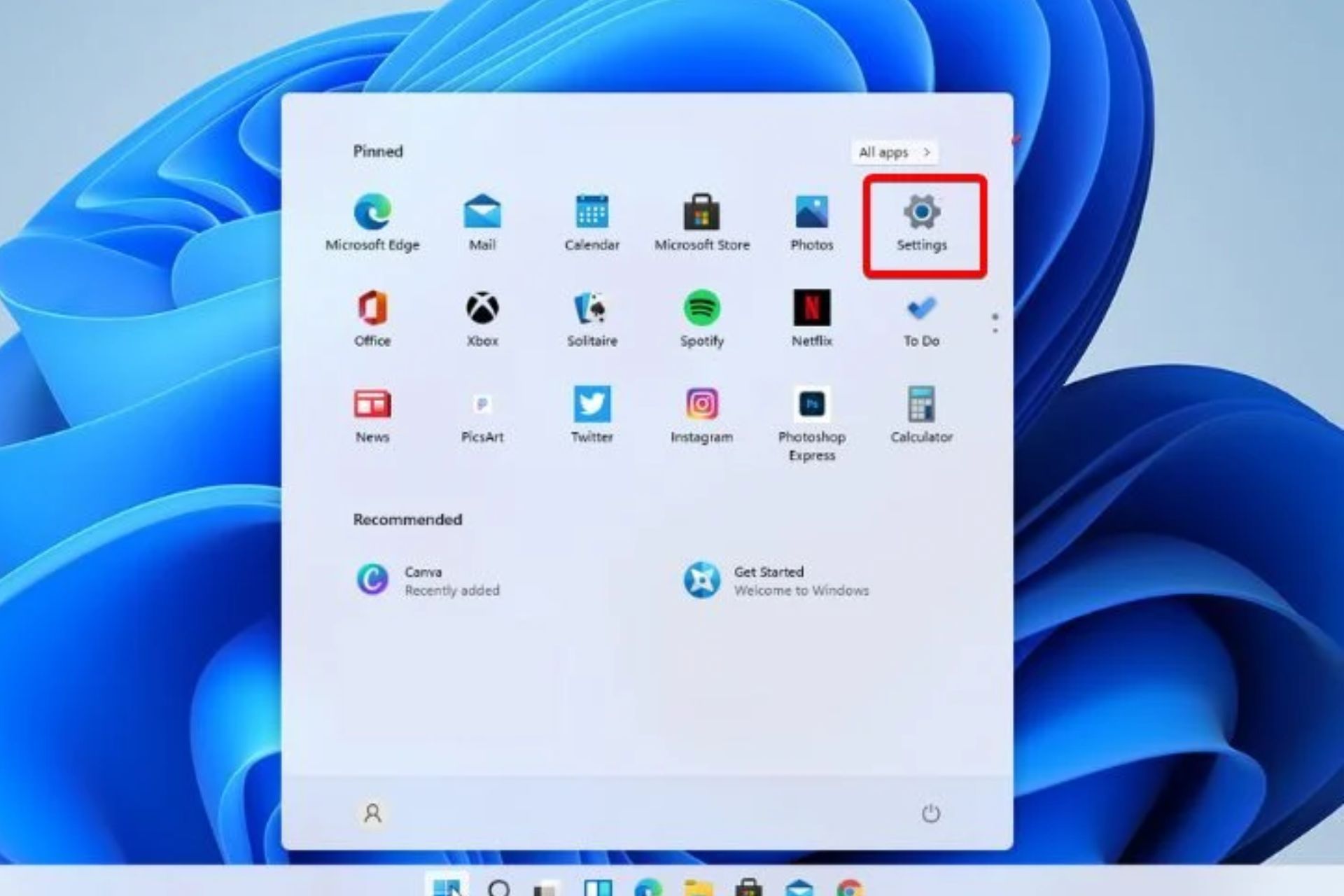Screen dimensions: 1344x896
Task: Open the Calculator app
Action: 922,414
